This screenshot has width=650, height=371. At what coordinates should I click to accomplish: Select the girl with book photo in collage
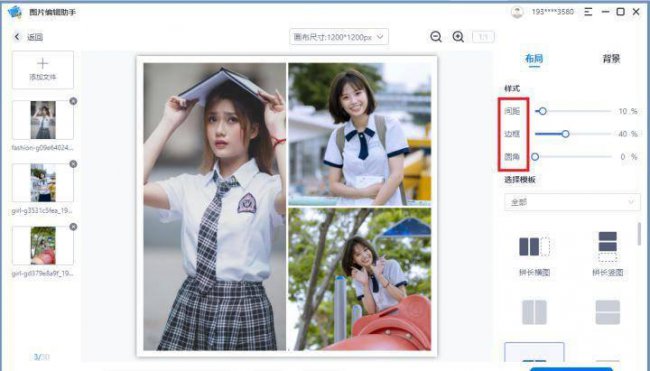(x=214, y=206)
